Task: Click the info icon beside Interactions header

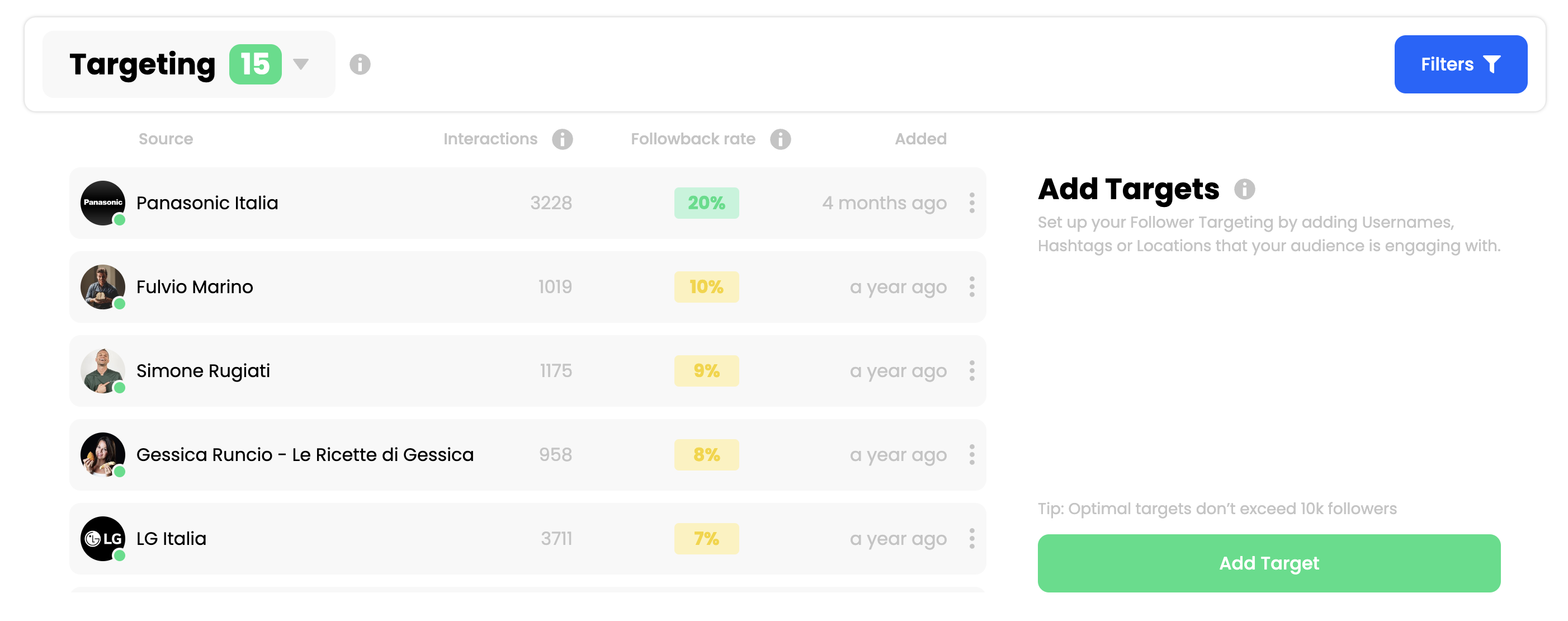Action: click(562, 139)
